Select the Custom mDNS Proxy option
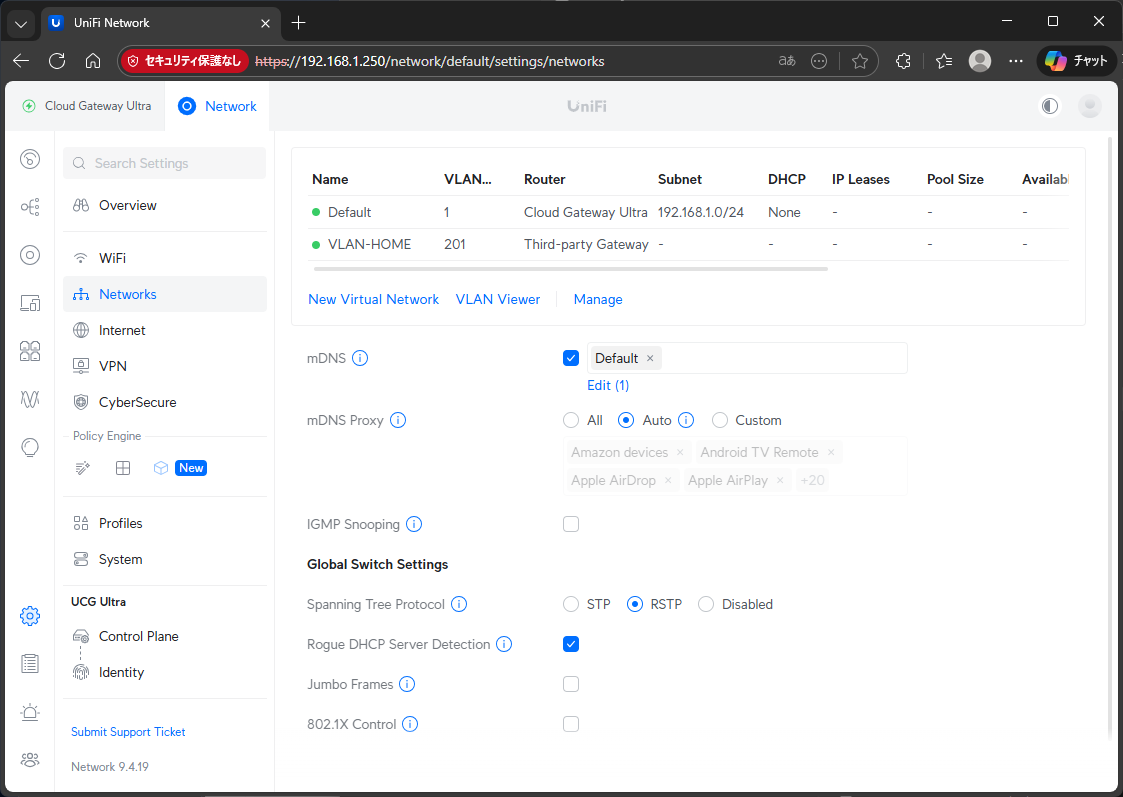 pyautogui.click(x=720, y=420)
